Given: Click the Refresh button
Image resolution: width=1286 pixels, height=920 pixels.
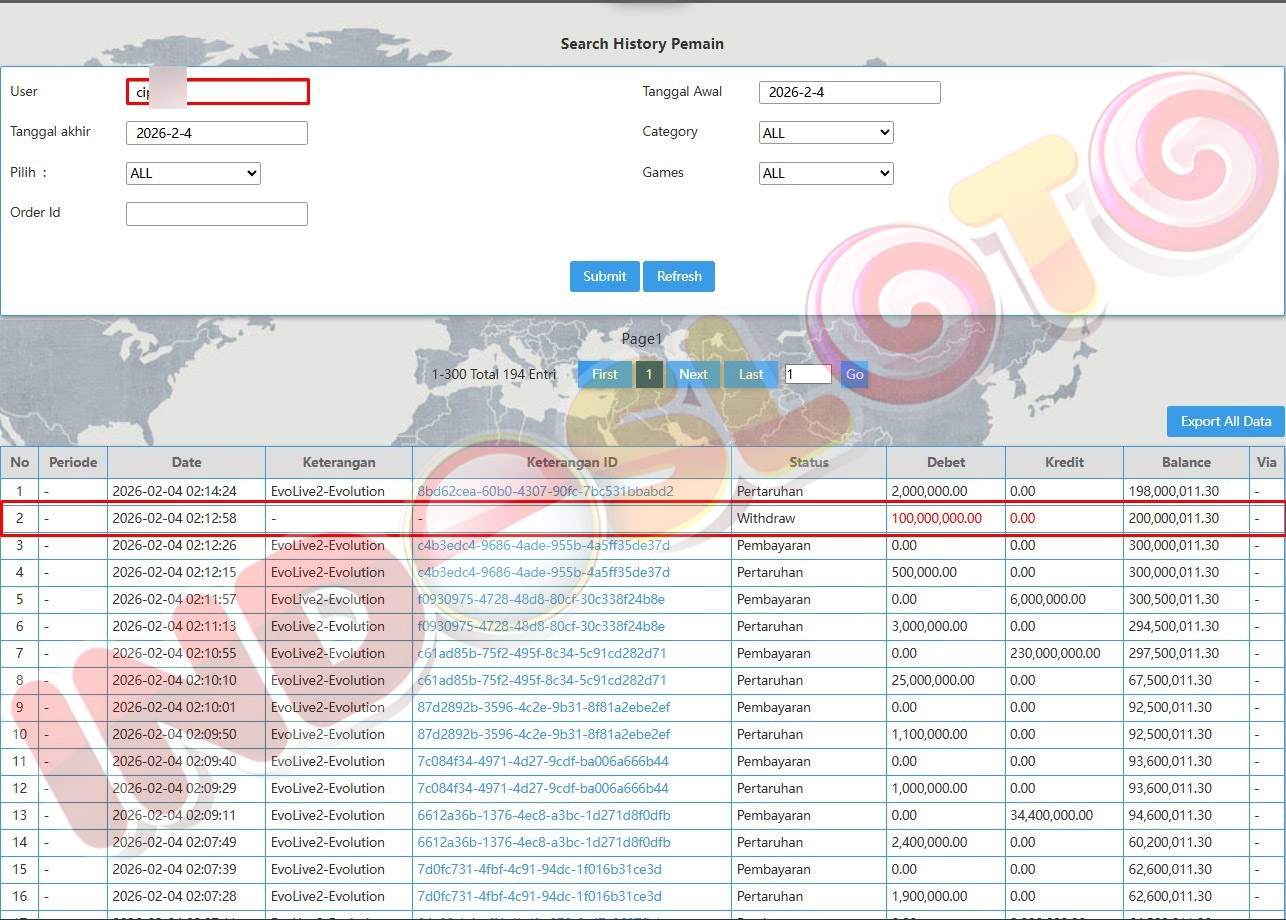Looking at the screenshot, I should [x=679, y=277].
